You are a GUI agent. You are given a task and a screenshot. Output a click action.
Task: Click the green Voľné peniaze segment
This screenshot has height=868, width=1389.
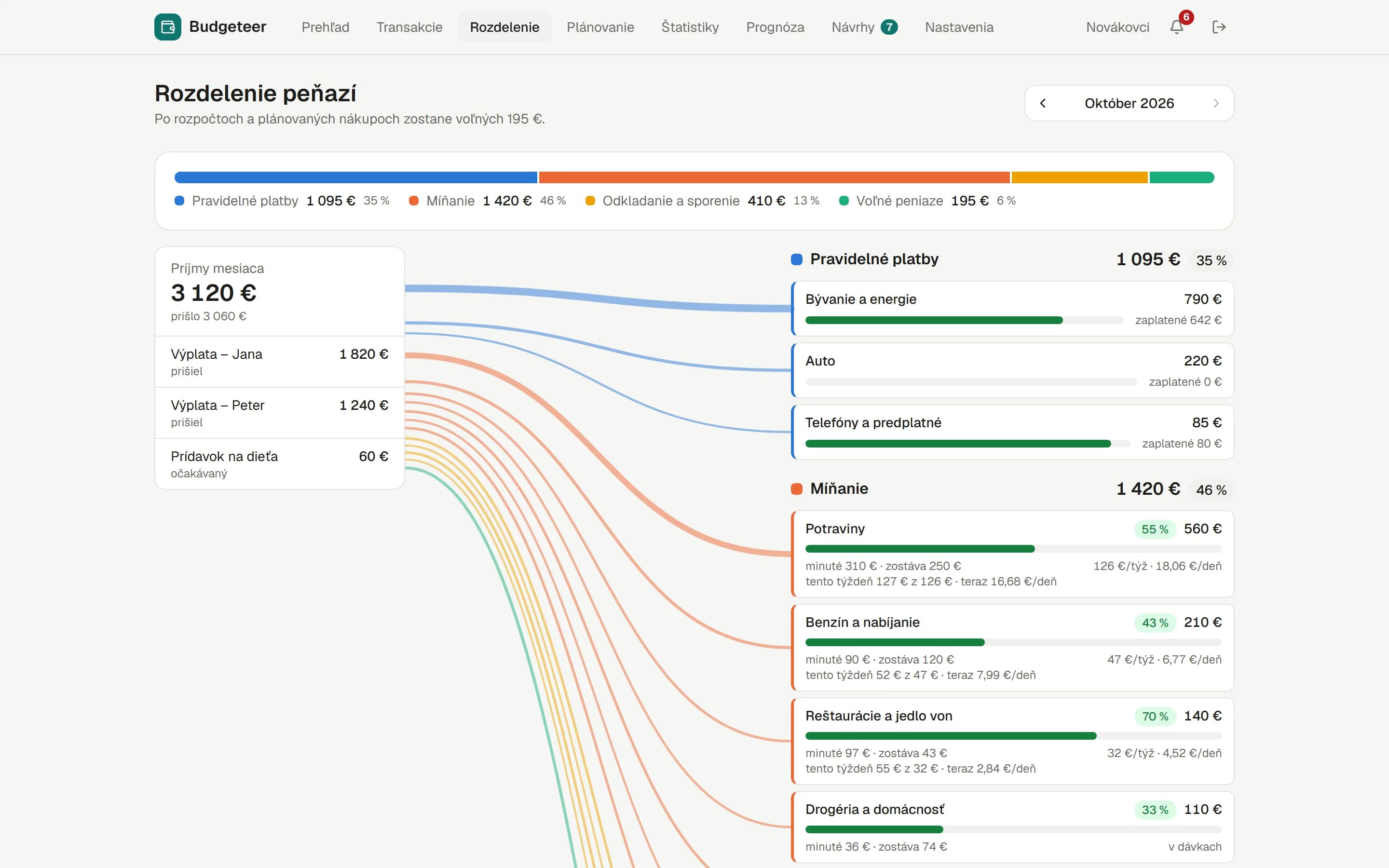coord(1182,177)
